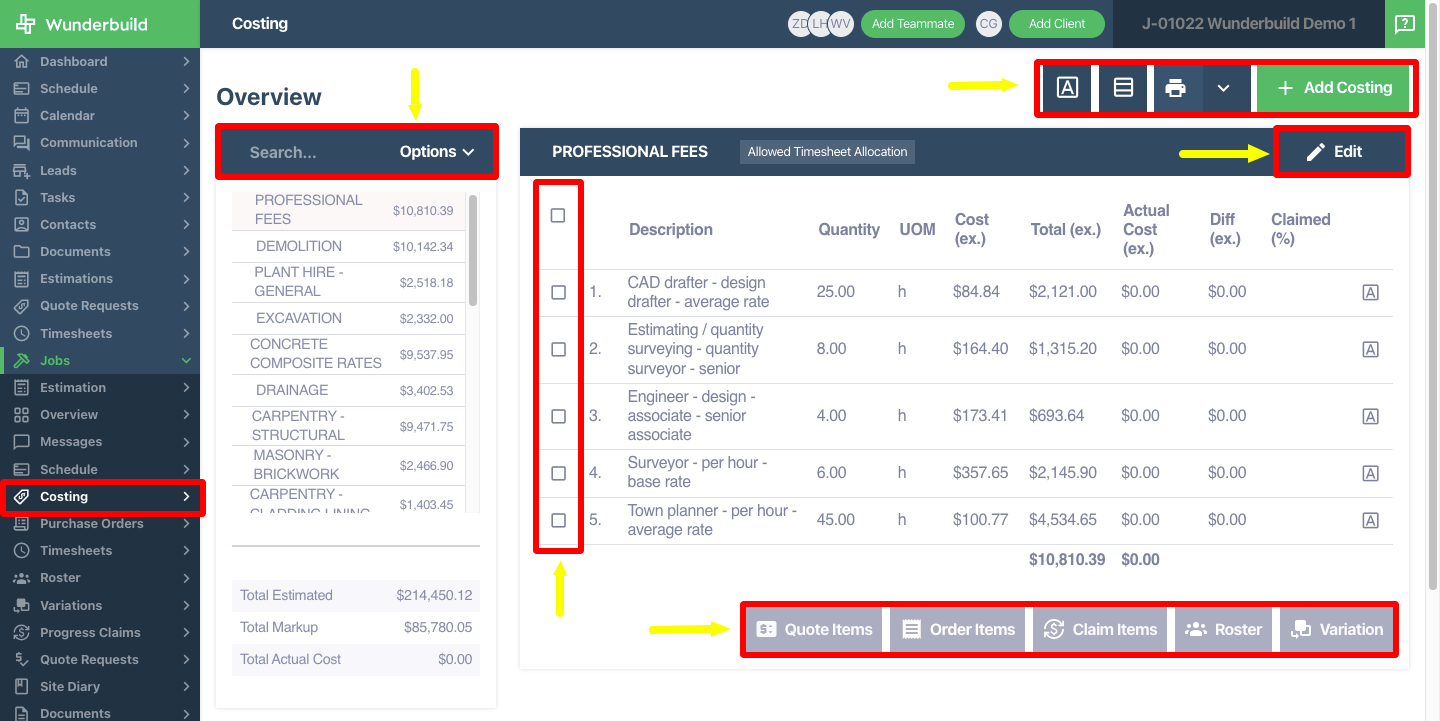Expand the Dashboard menu chevron

click(x=186, y=62)
